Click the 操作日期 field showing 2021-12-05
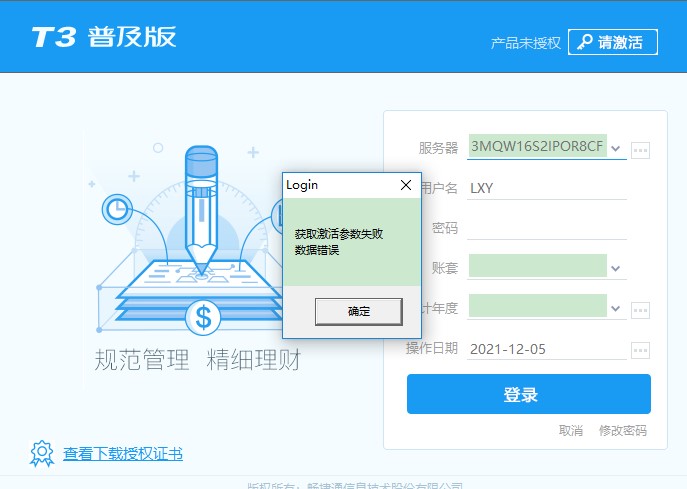Image resolution: width=687 pixels, height=489 pixels. pyautogui.click(x=547, y=349)
